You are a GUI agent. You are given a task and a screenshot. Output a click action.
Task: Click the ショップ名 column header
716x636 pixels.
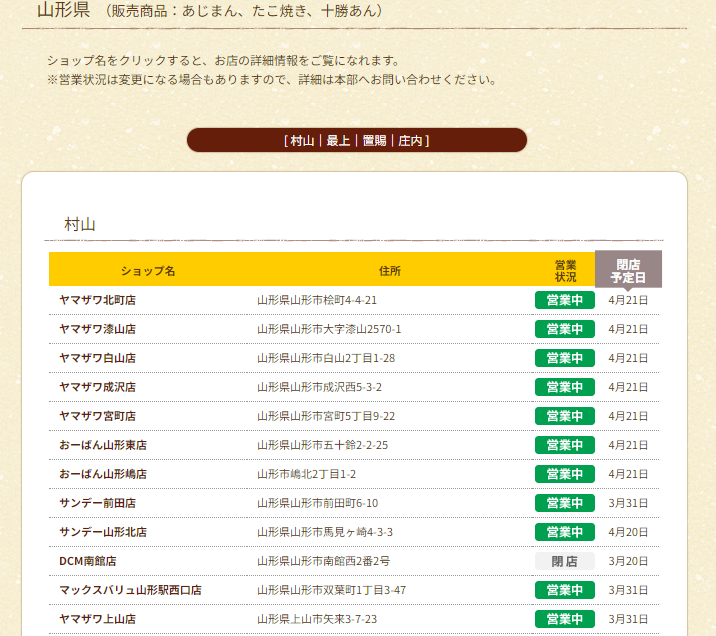click(x=148, y=271)
